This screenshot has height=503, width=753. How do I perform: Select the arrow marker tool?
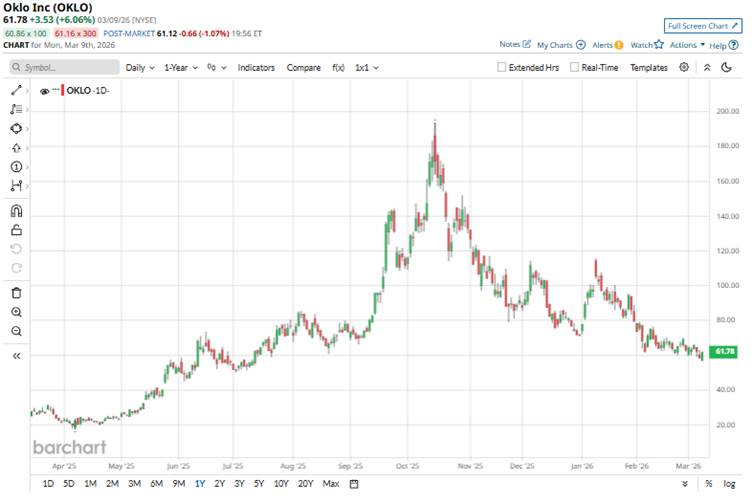click(x=16, y=148)
